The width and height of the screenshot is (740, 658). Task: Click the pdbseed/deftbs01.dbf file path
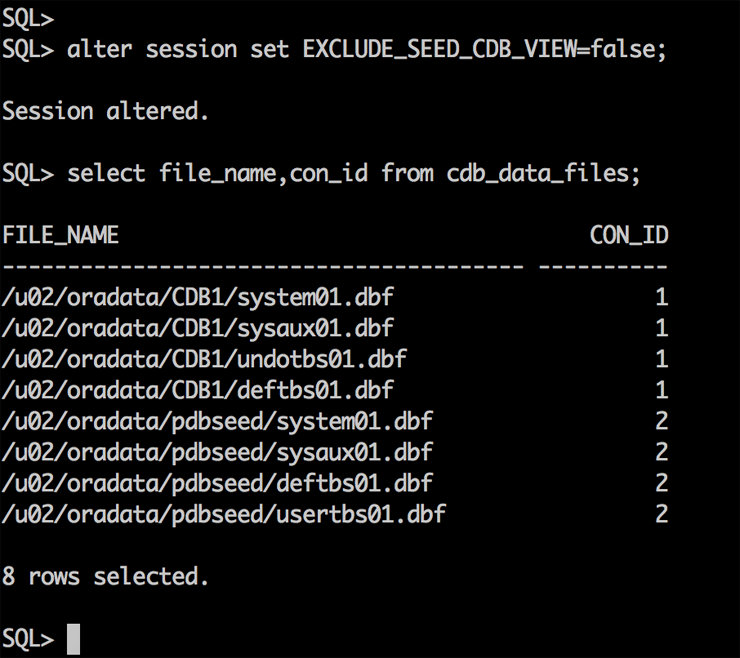click(217, 483)
